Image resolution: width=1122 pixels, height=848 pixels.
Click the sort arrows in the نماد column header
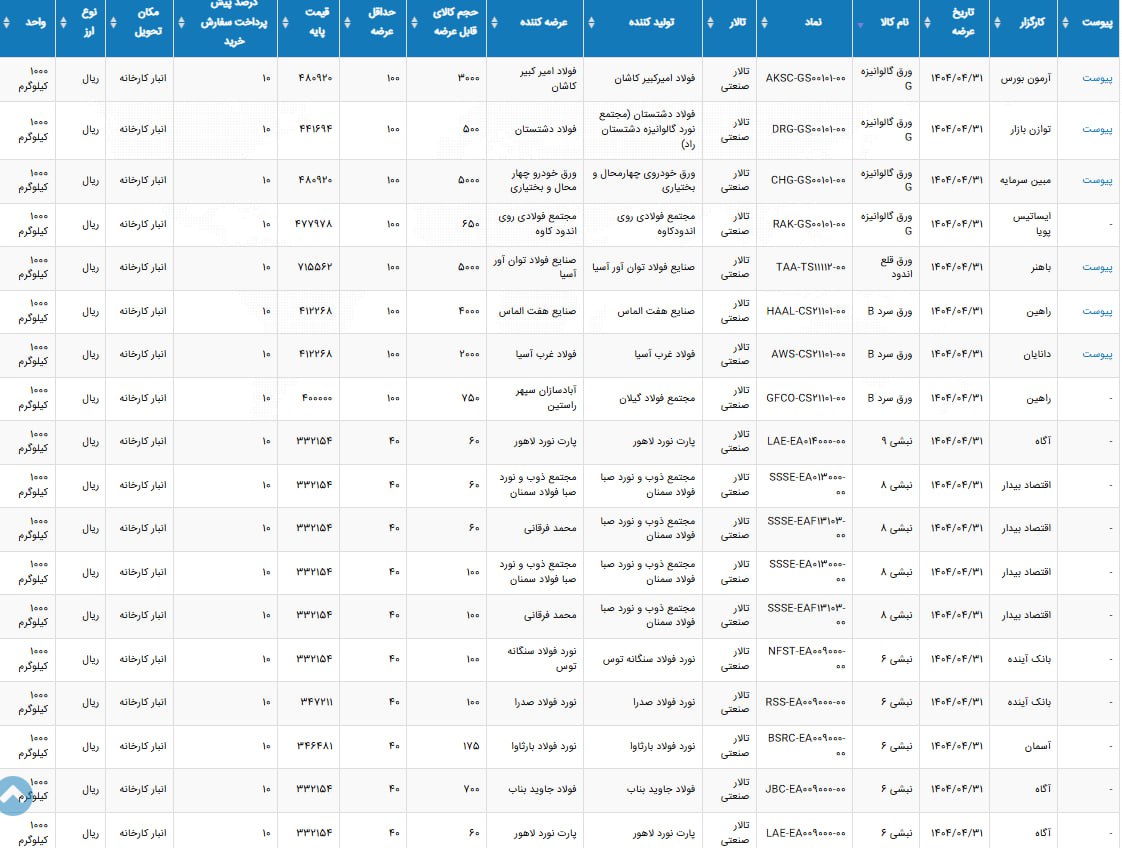click(763, 22)
